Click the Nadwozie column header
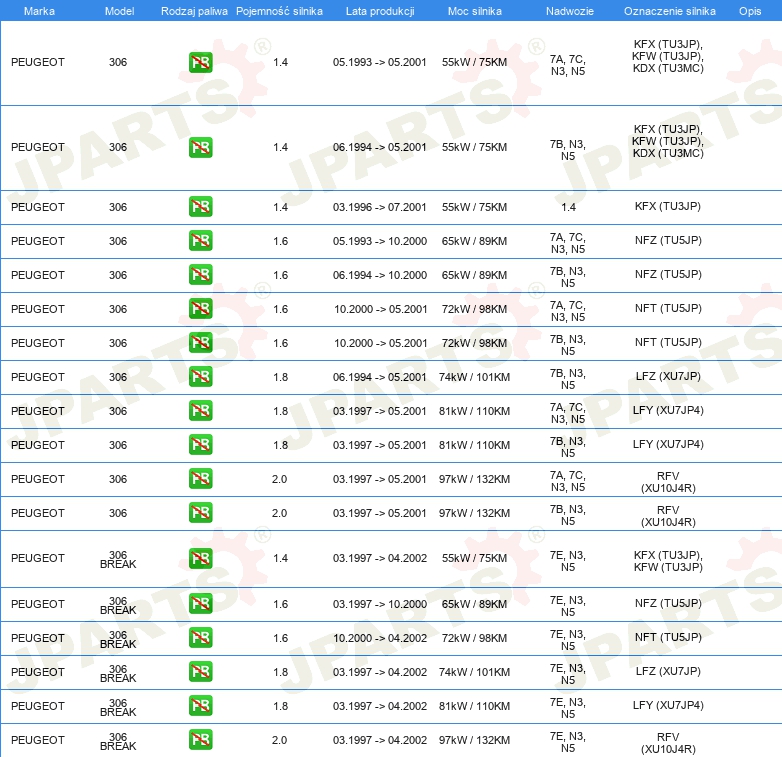The height and width of the screenshot is (757, 782). click(x=567, y=10)
